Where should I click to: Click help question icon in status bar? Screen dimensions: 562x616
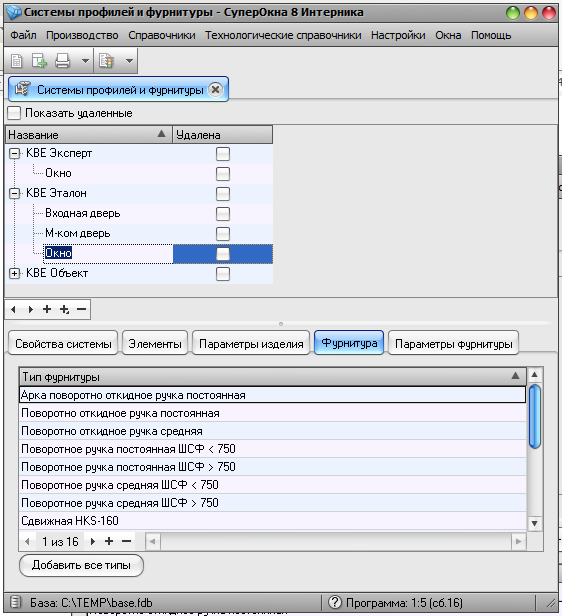pyautogui.click(x=335, y=602)
